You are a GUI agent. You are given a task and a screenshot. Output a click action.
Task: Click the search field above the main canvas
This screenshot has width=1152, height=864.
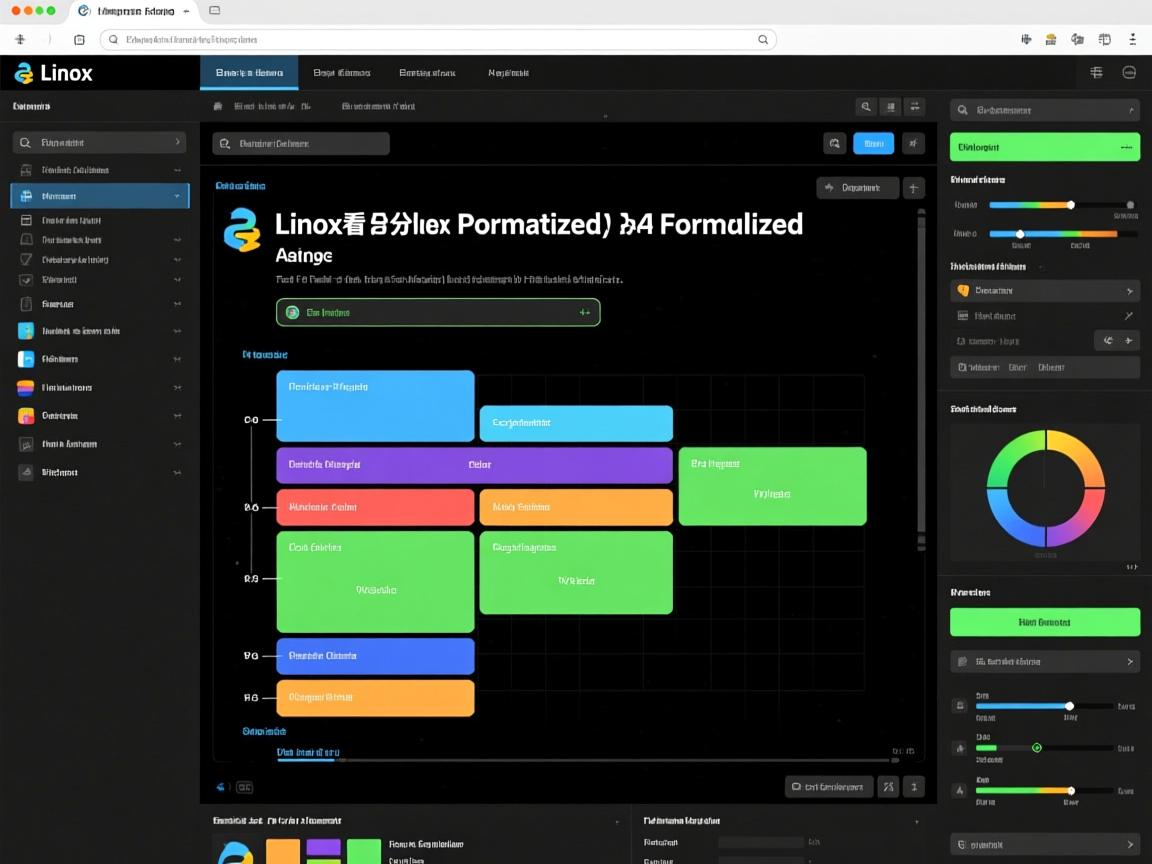301,144
